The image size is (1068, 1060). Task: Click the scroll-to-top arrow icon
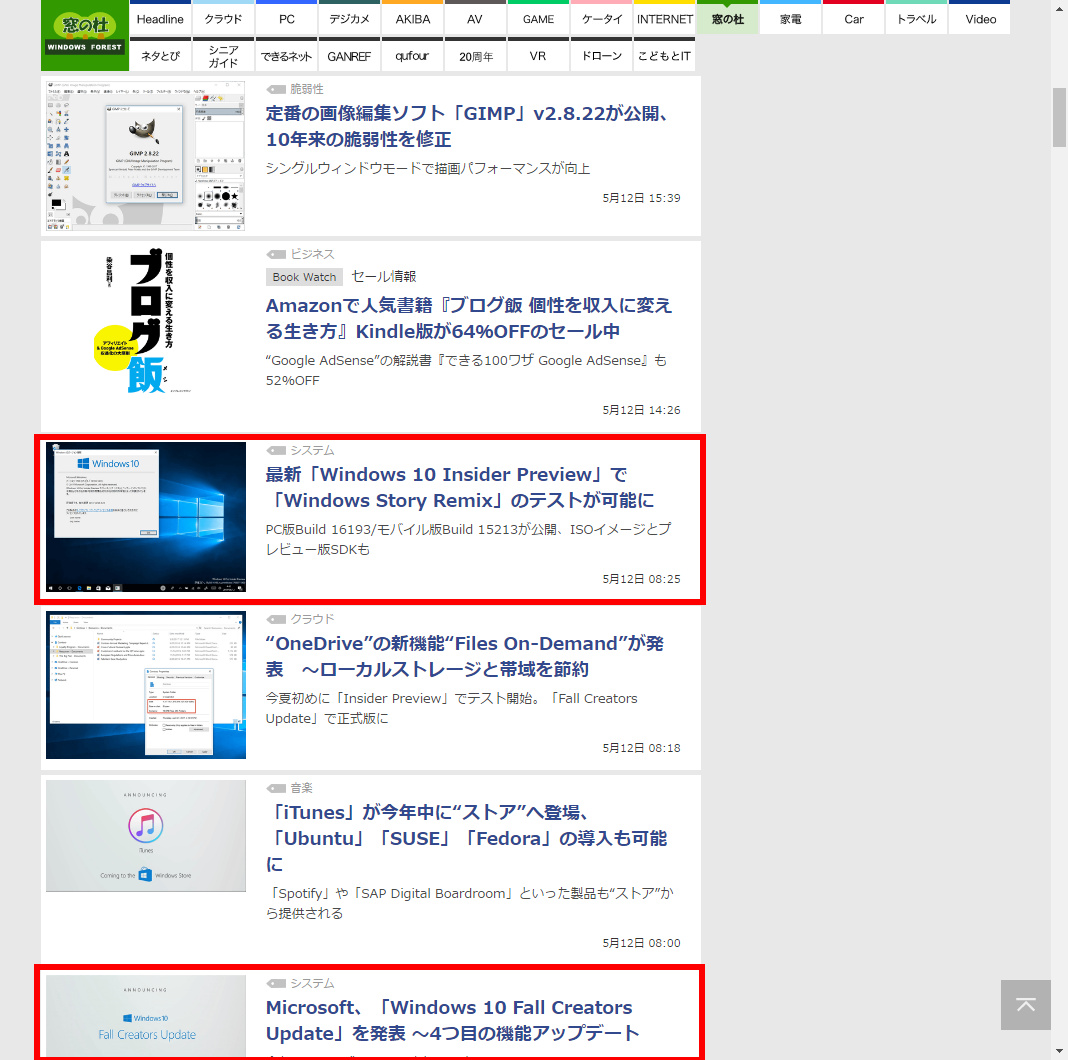coord(1025,1005)
